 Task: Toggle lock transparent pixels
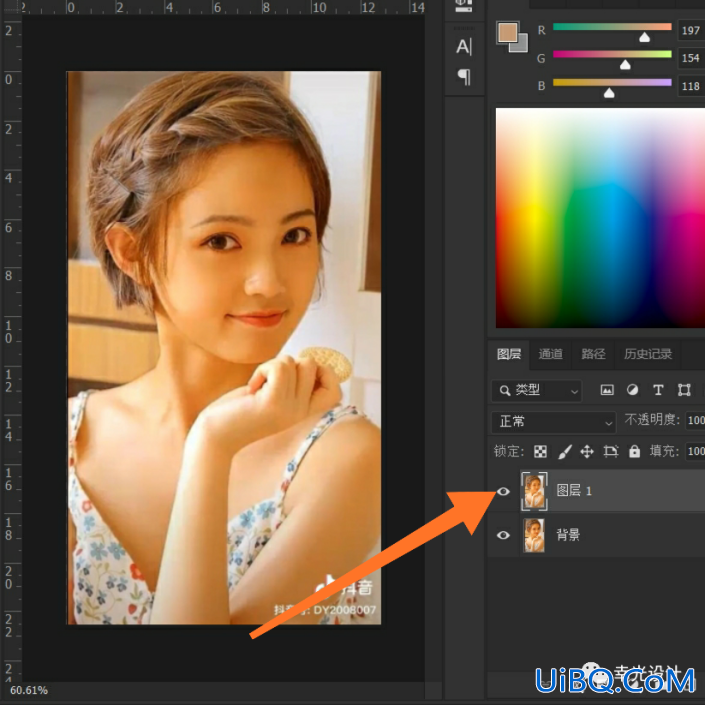(x=540, y=451)
